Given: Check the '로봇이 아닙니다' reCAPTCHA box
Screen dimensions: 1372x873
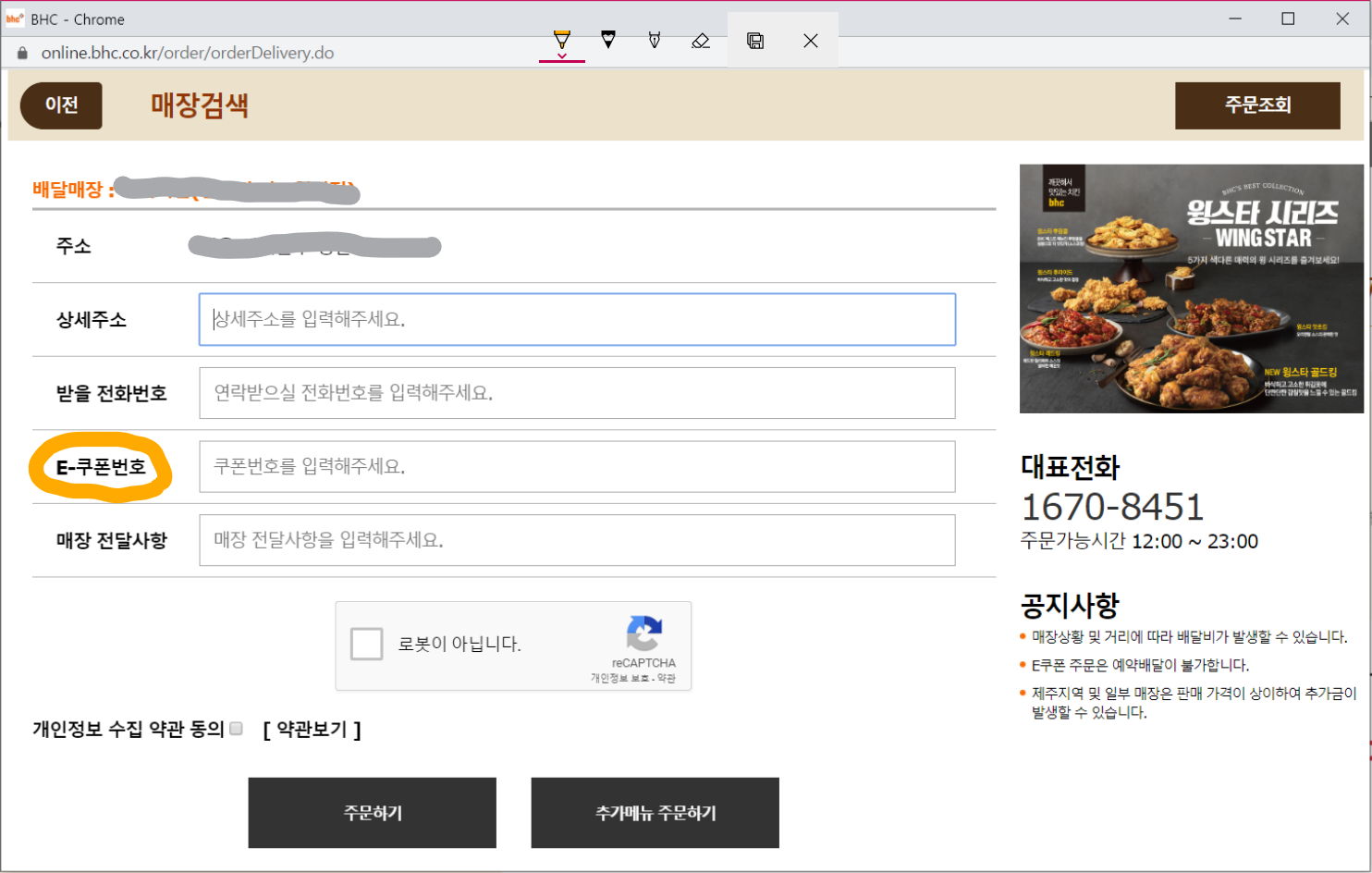Looking at the screenshot, I should point(367,644).
